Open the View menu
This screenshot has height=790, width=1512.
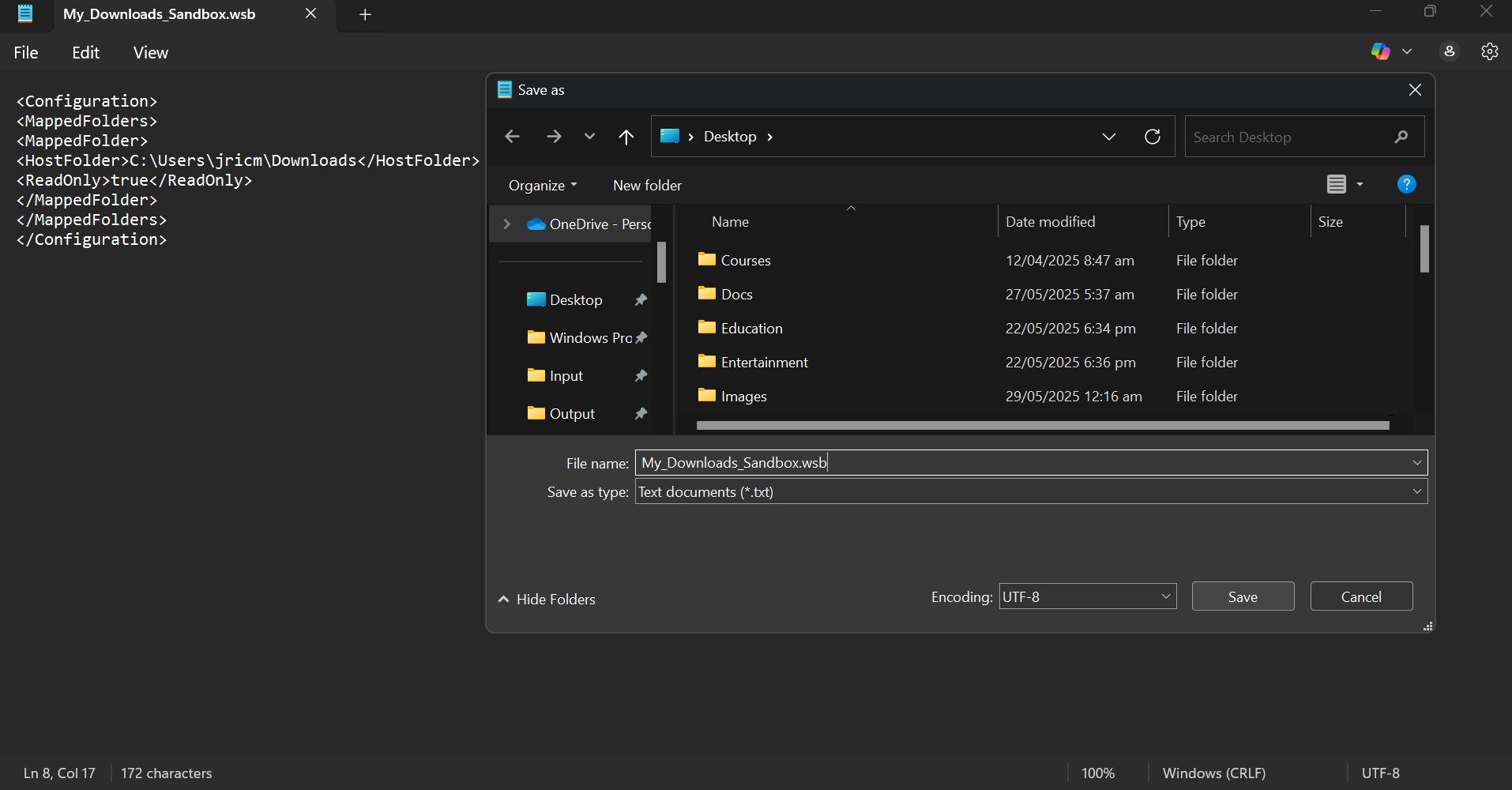point(150,52)
